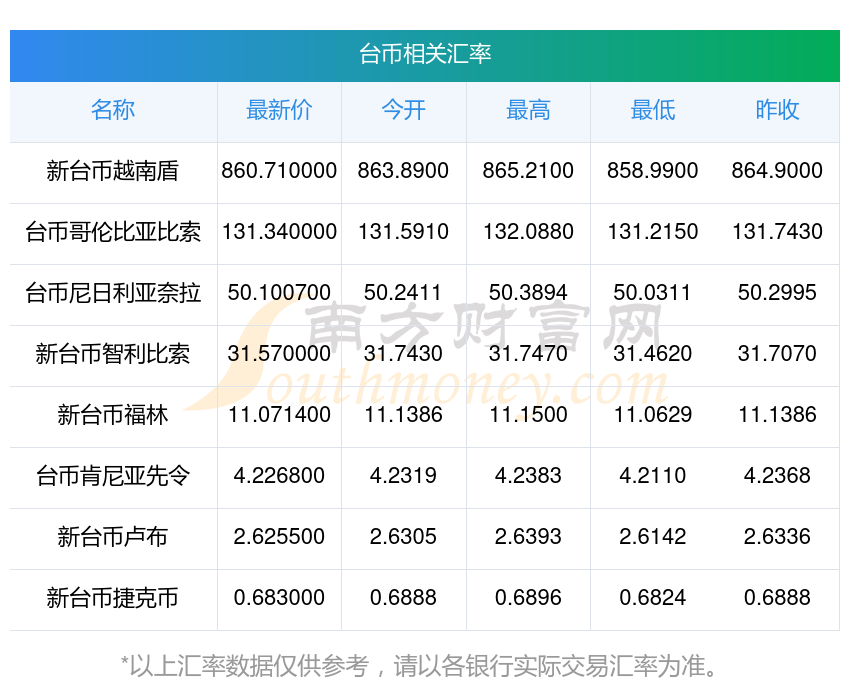Select the value 11.071400
Viewport: 850px width, 698px height.
pyautogui.click(x=279, y=415)
